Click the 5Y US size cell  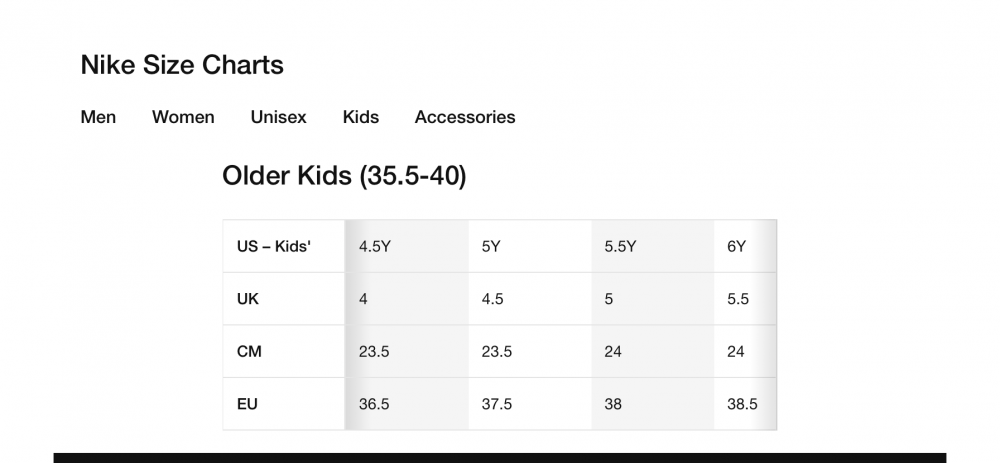(530, 246)
